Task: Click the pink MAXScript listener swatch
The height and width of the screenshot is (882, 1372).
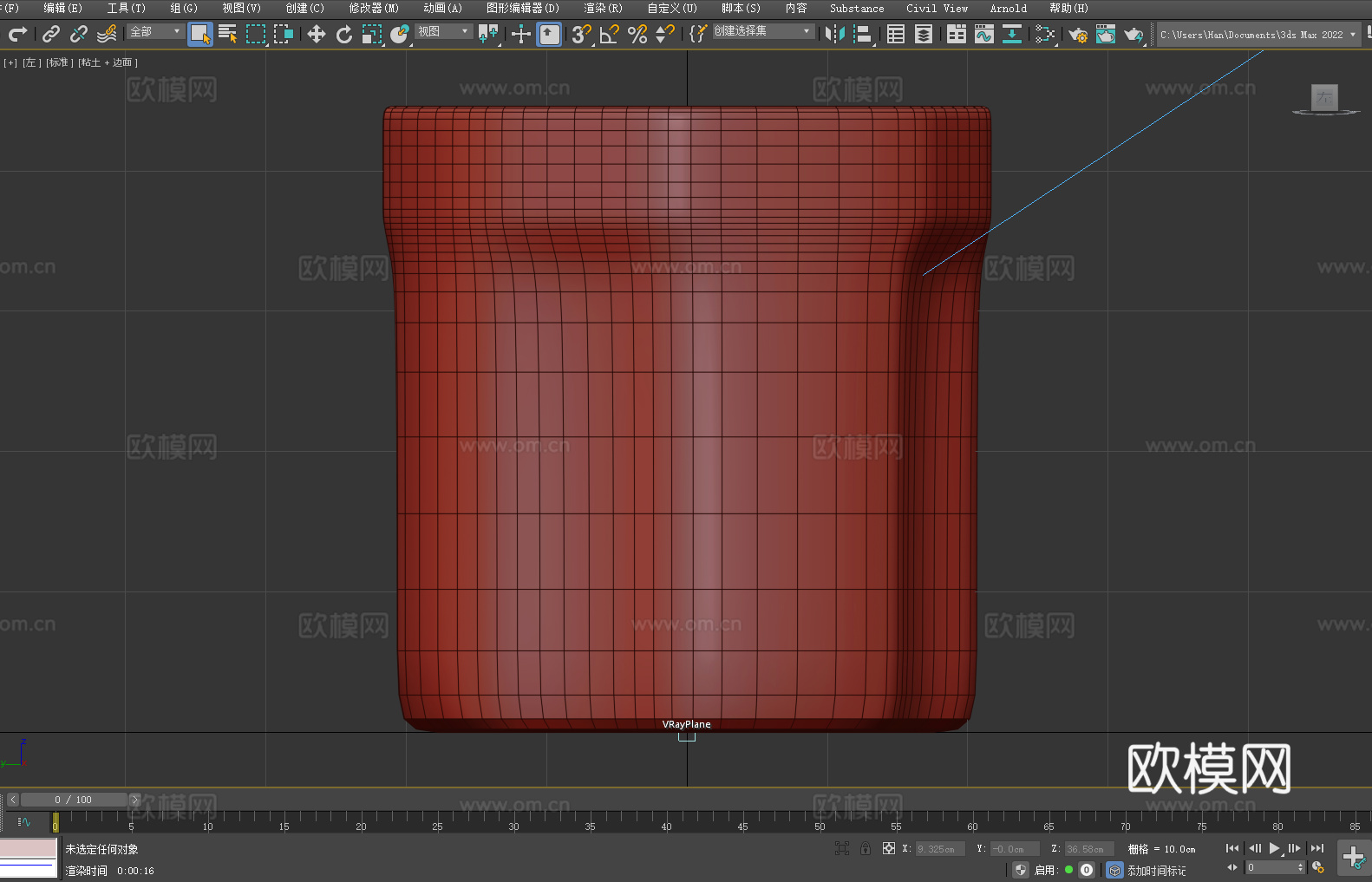Action: click(29, 848)
